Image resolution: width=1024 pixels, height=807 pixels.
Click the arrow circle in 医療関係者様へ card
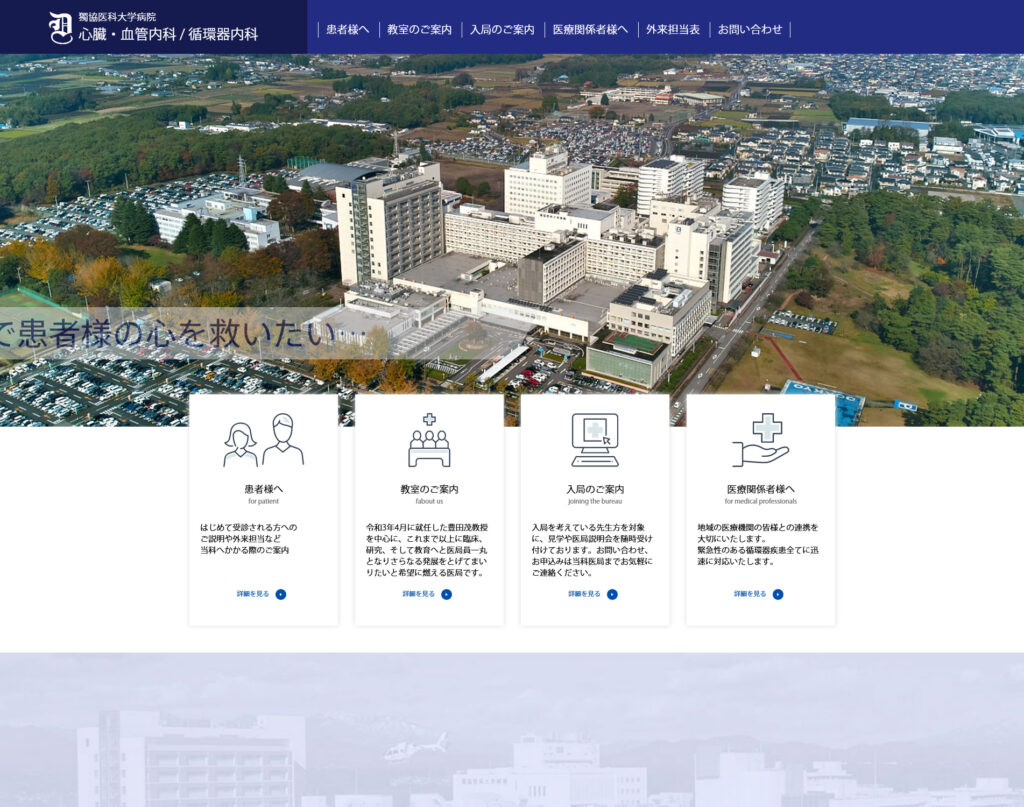778,594
